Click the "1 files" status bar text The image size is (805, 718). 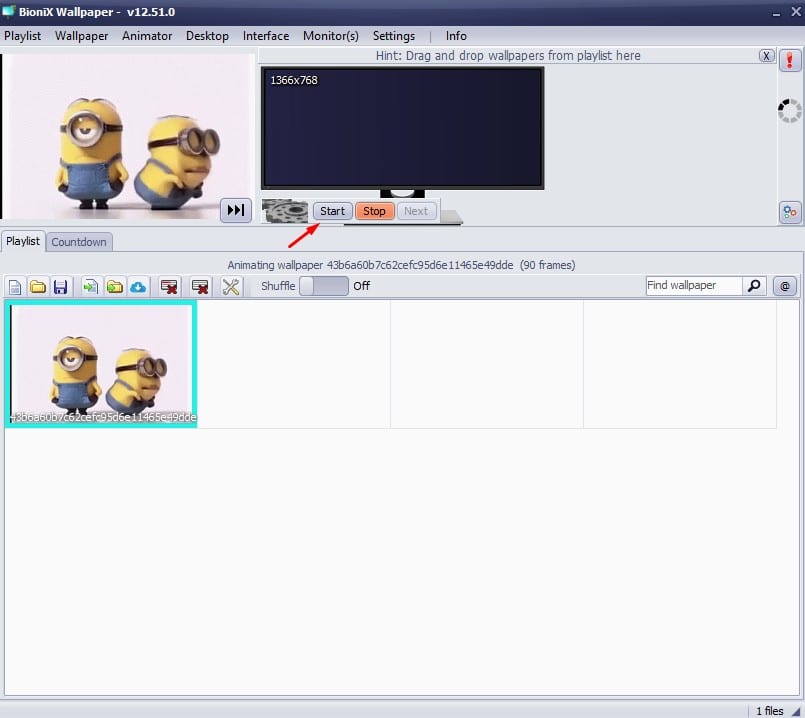coord(770,710)
